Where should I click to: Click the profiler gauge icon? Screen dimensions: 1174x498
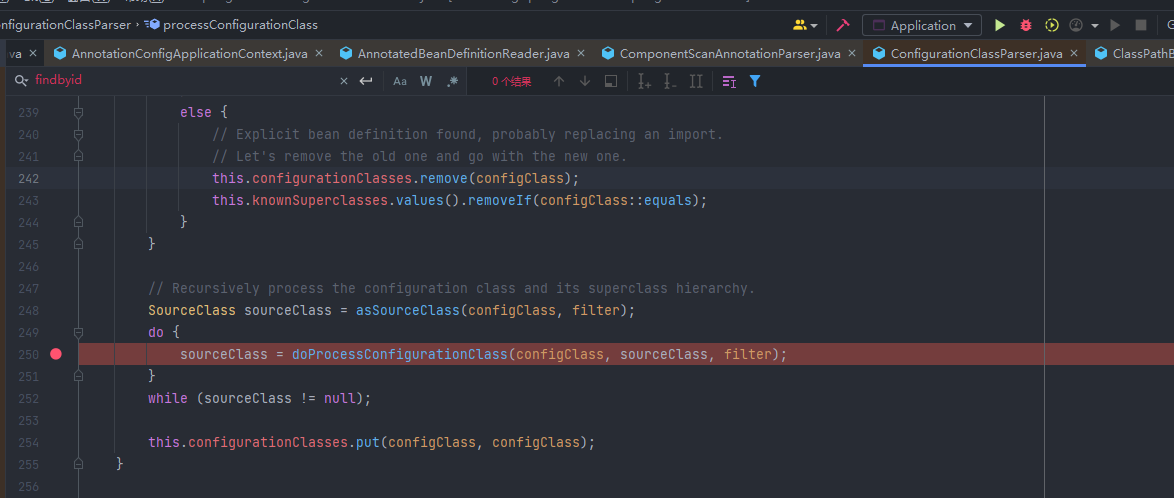1077,25
